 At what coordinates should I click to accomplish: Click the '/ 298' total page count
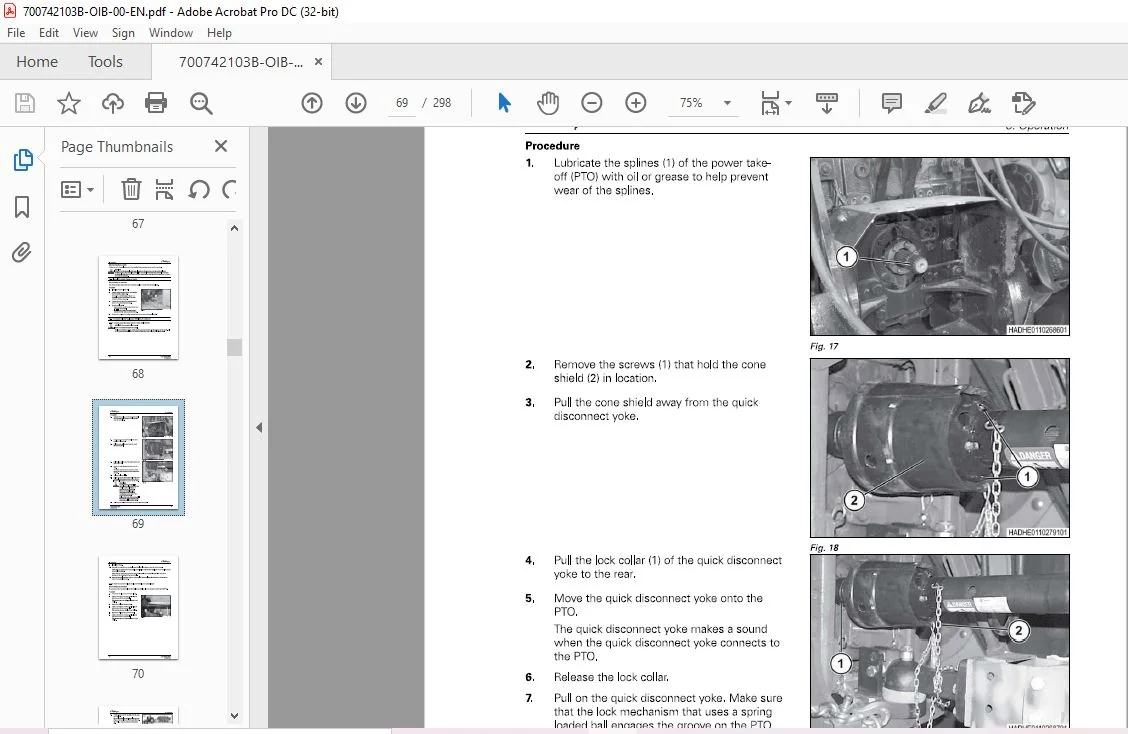pyautogui.click(x=437, y=103)
